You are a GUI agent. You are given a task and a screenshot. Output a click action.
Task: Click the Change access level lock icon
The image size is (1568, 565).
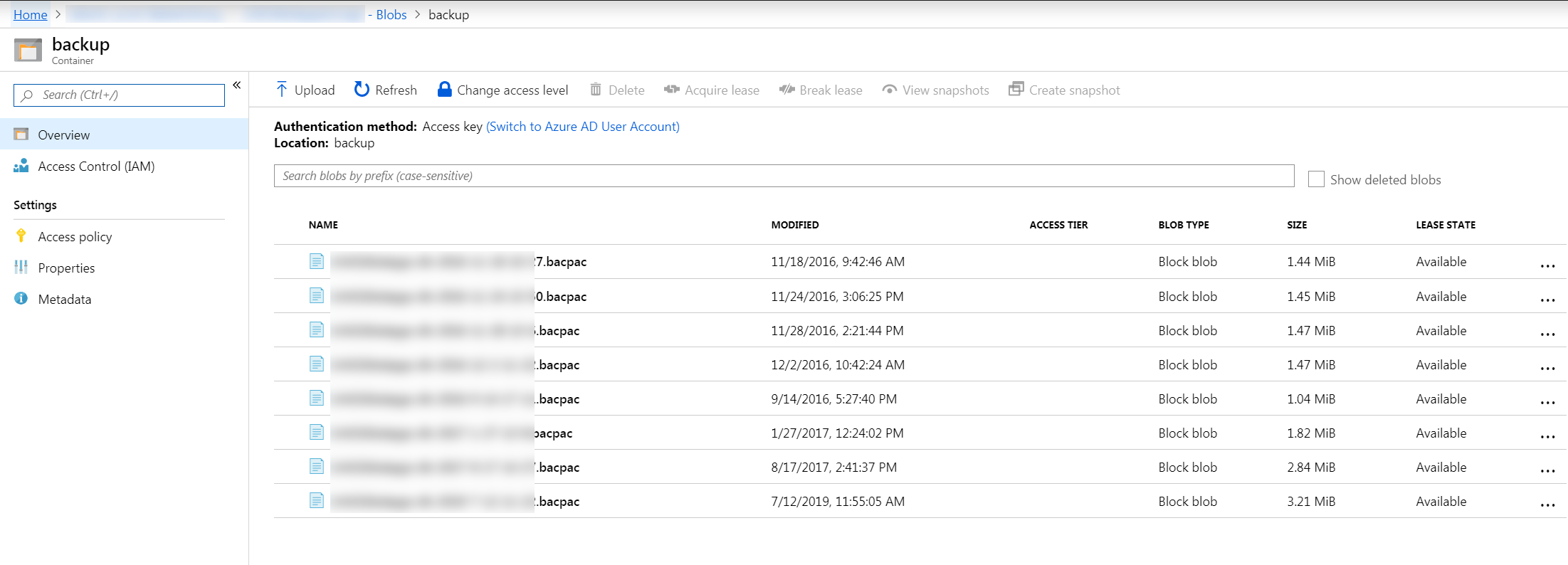(x=445, y=90)
